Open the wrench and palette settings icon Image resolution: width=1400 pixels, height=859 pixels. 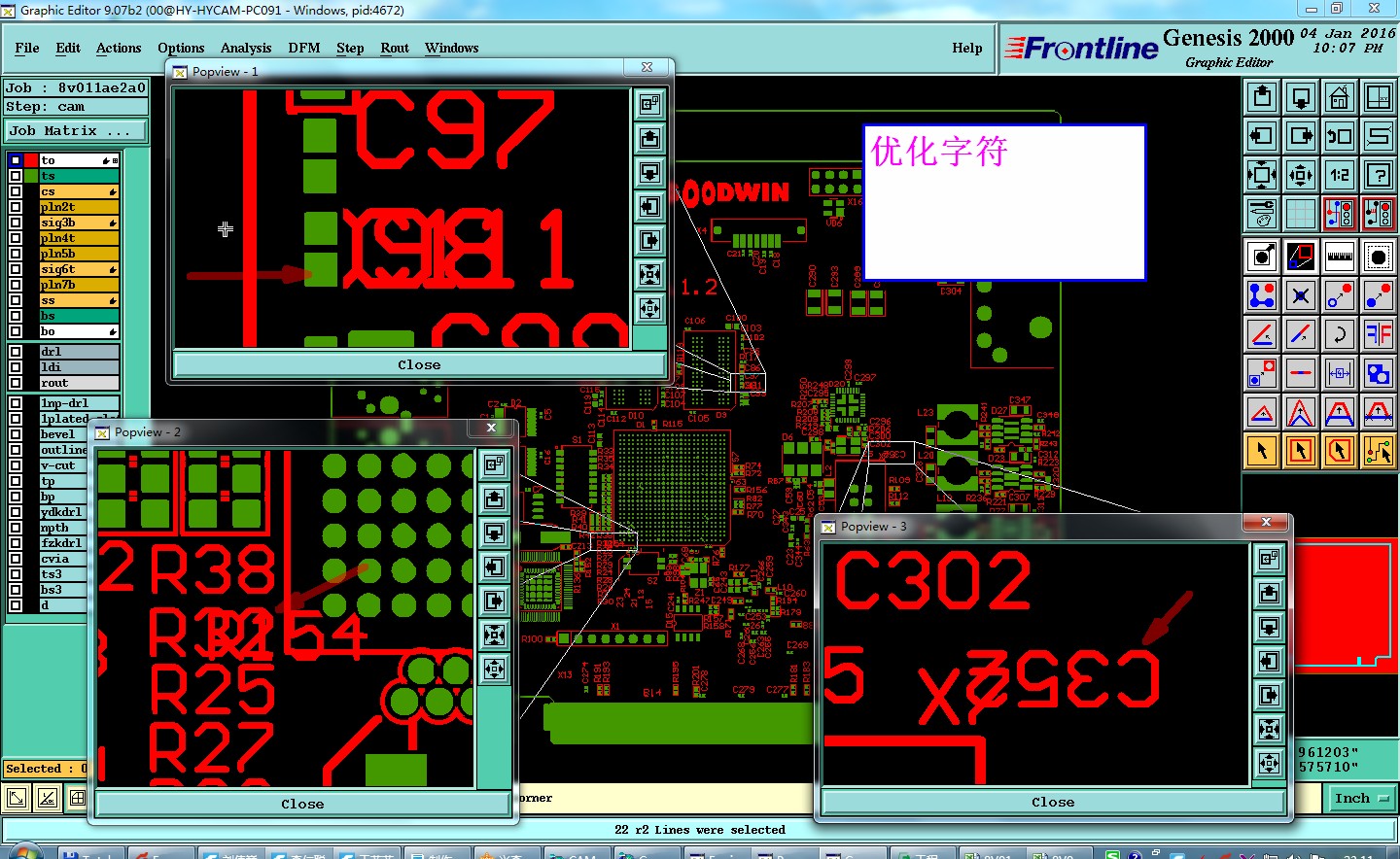coord(1262,214)
